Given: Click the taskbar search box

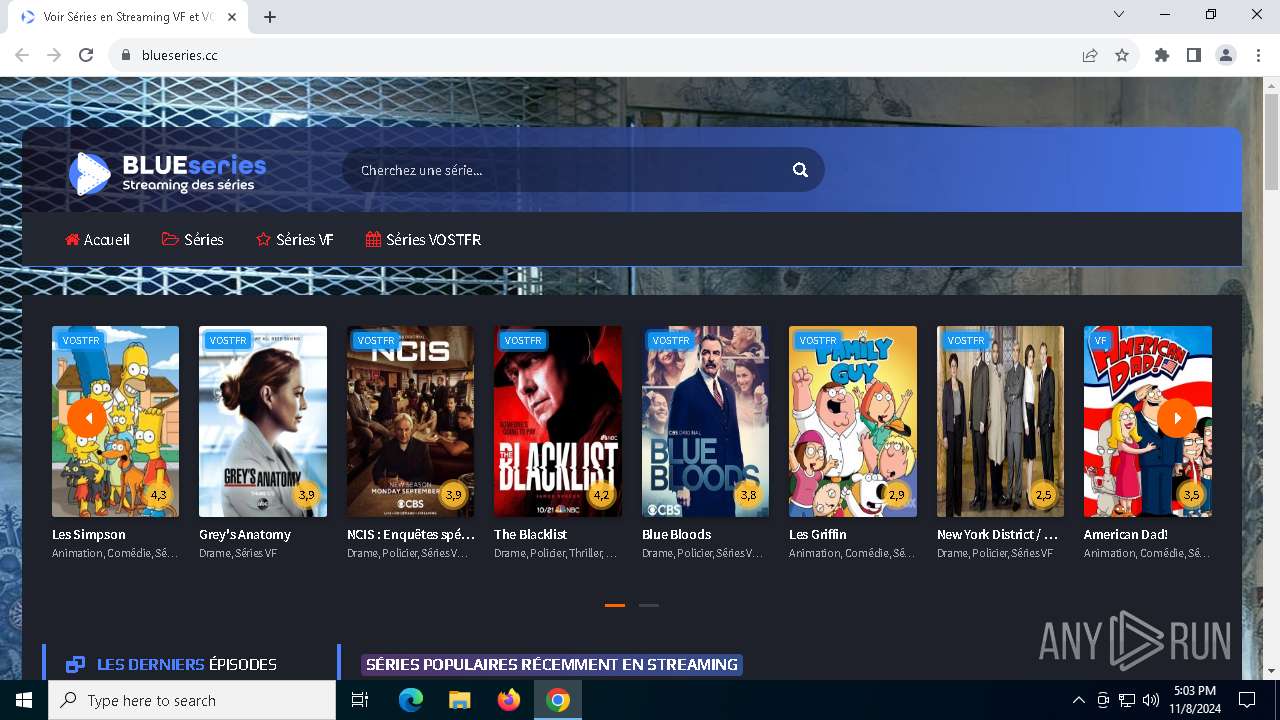Looking at the screenshot, I should click(x=192, y=700).
